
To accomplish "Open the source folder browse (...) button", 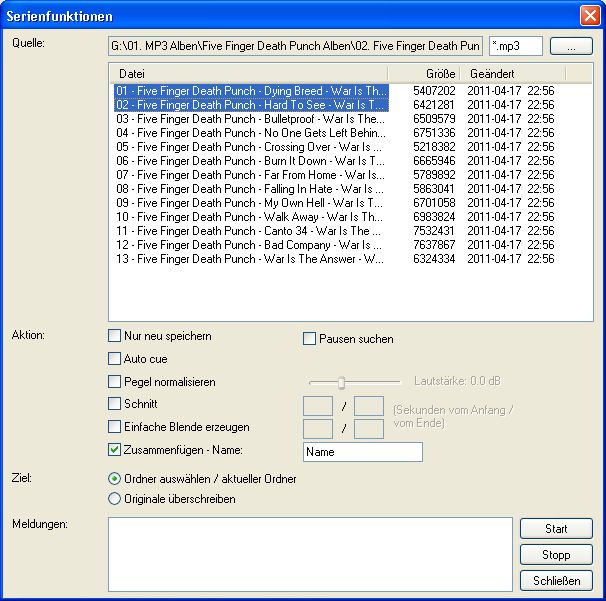I will tap(571, 46).
